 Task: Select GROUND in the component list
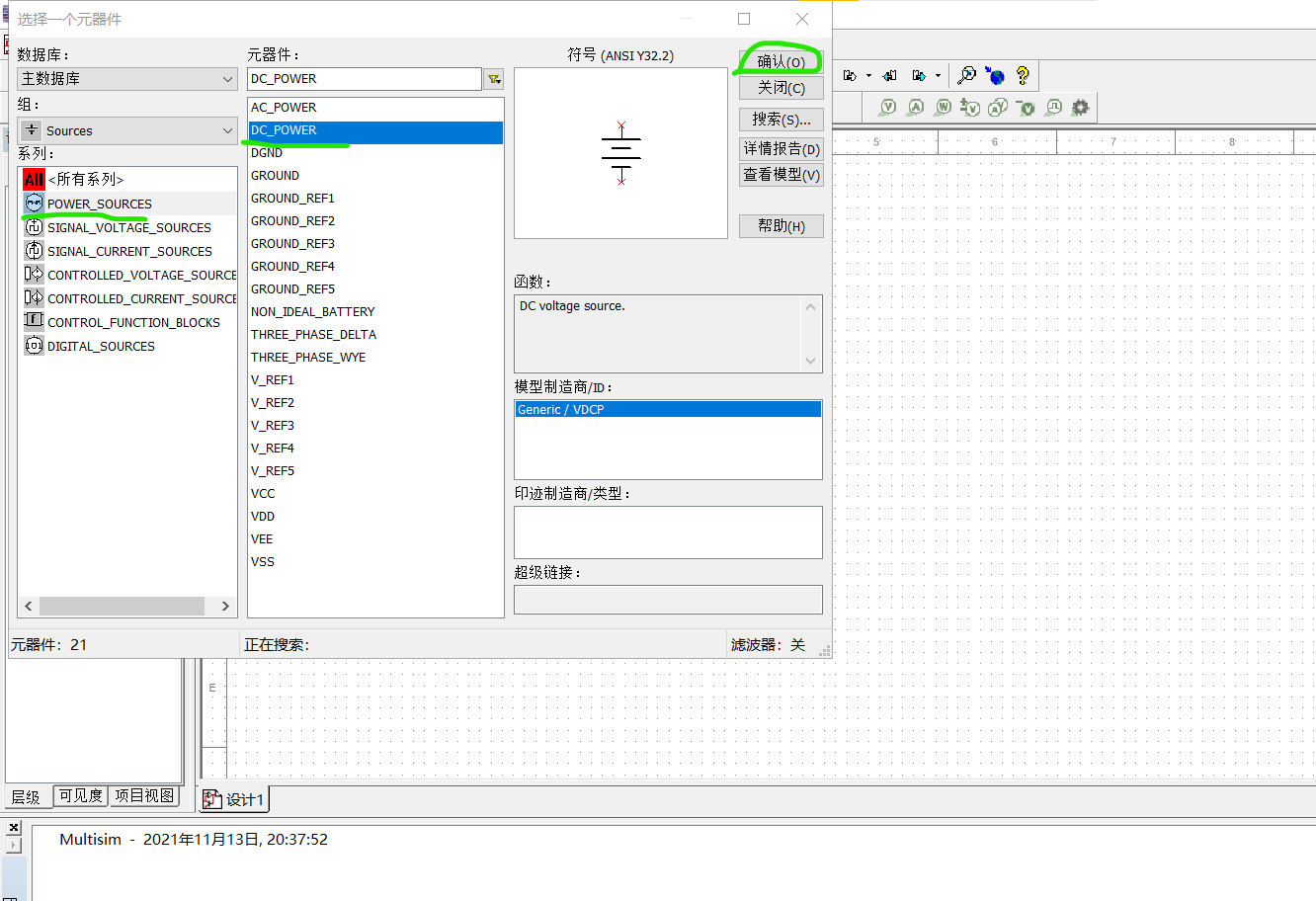point(275,175)
